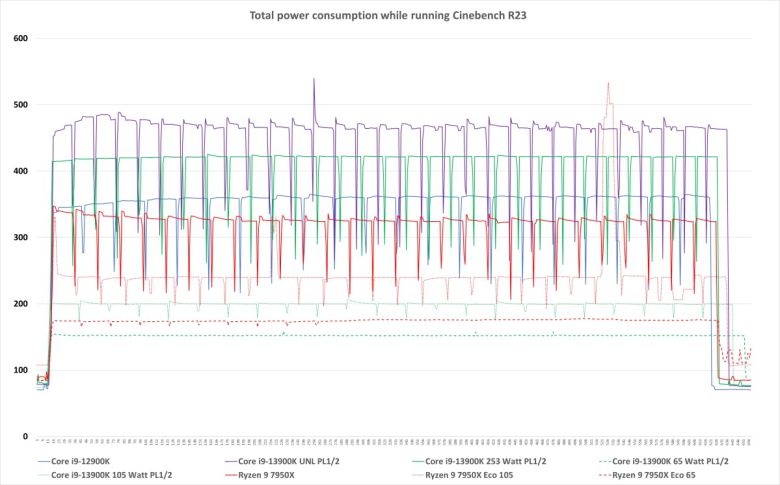Image resolution: width=780 pixels, height=485 pixels.
Task: Click the 500 label on the vertical axis
Action: tap(21, 105)
